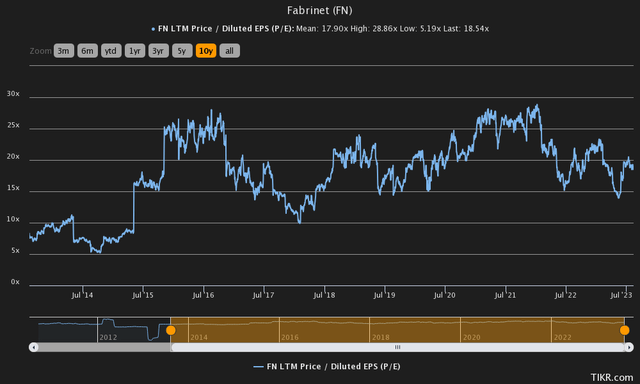The image size is (640, 384).
Task: Click the 'High: 28.86x' subtitle statistic
Action: (373, 29)
